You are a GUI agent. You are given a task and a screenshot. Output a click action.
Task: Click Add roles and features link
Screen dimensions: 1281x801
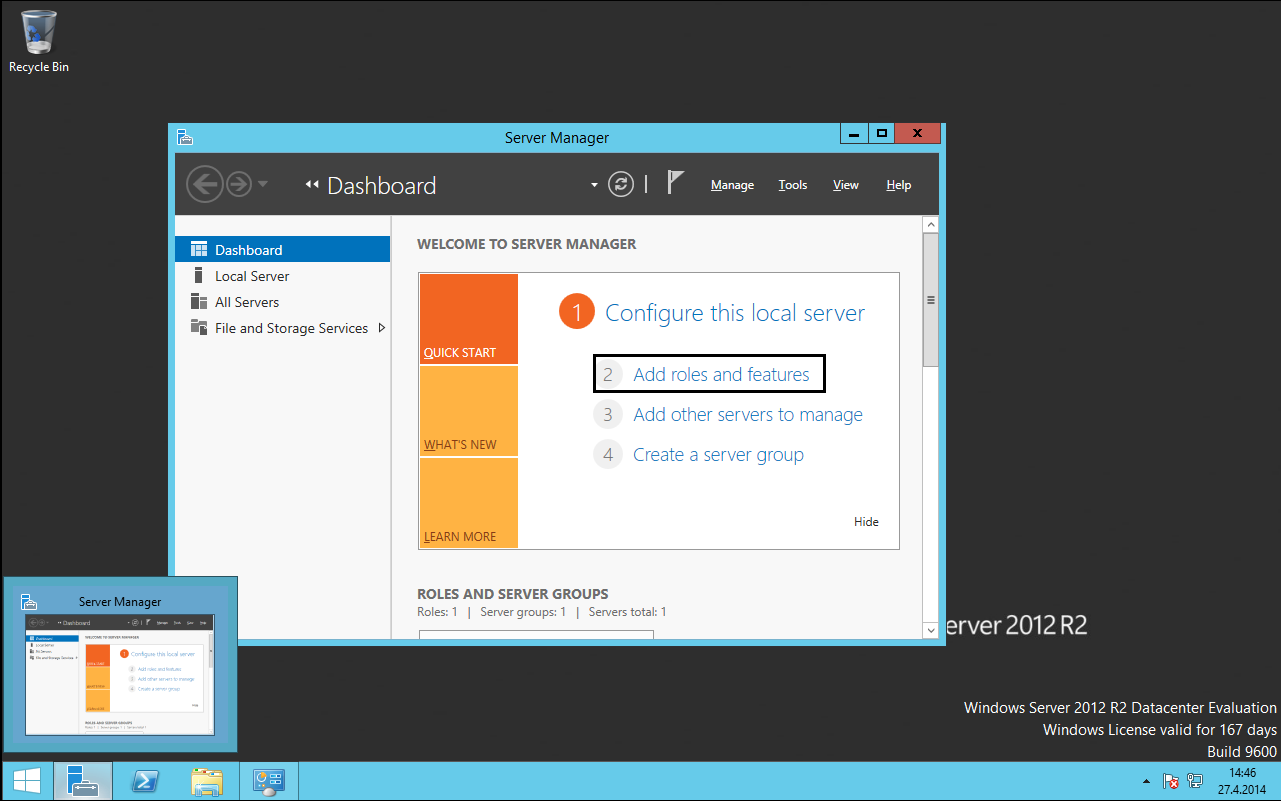[x=721, y=375]
